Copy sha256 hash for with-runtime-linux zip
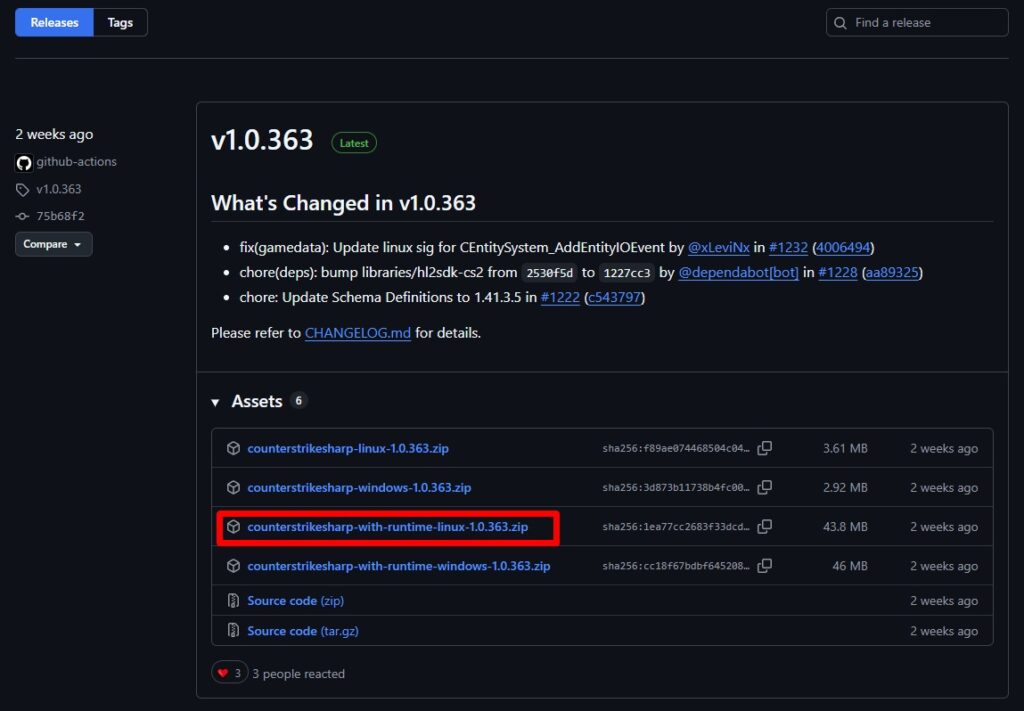This screenshot has height=711, width=1024. [x=765, y=527]
